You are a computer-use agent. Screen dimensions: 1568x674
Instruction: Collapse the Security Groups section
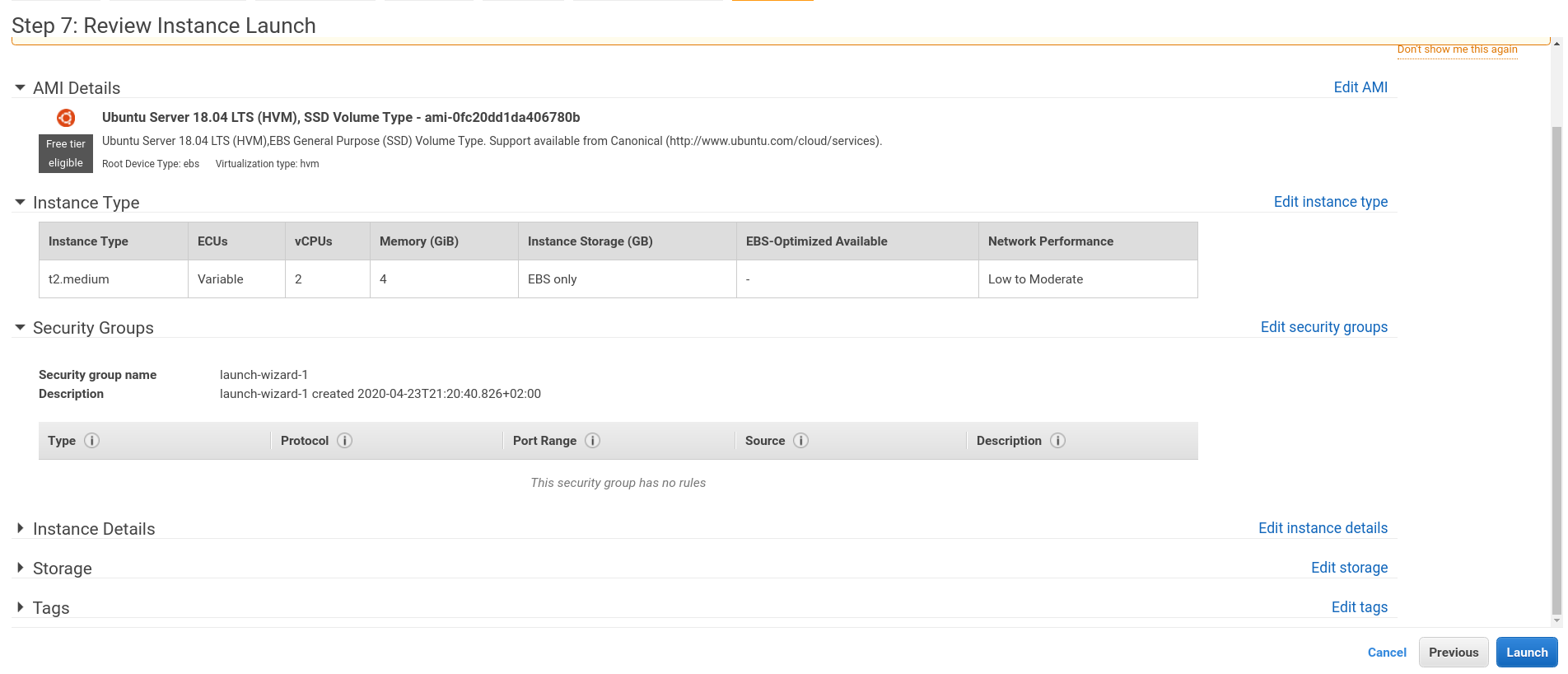click(x=20, y=327)
